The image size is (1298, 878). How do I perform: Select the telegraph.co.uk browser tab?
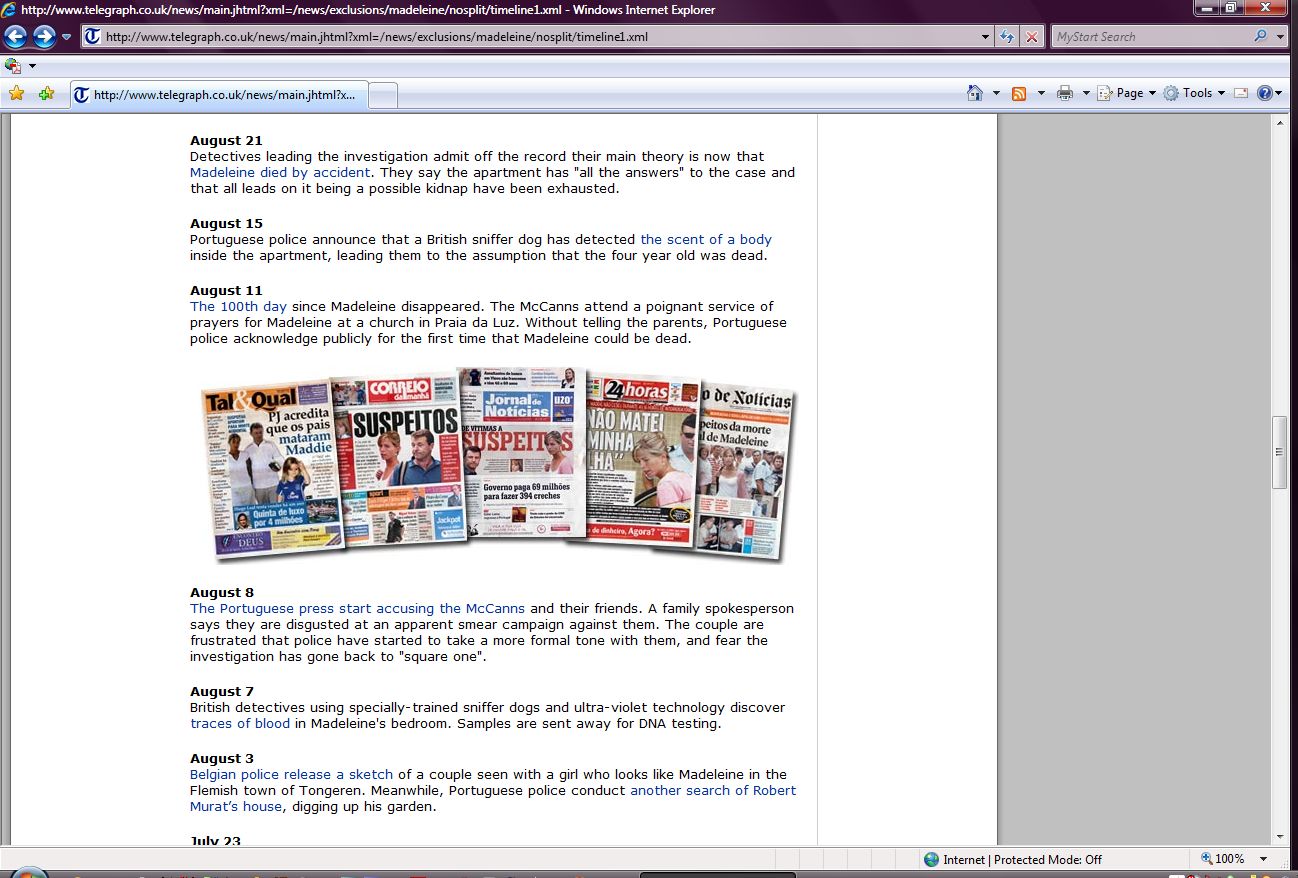point(220,95)
